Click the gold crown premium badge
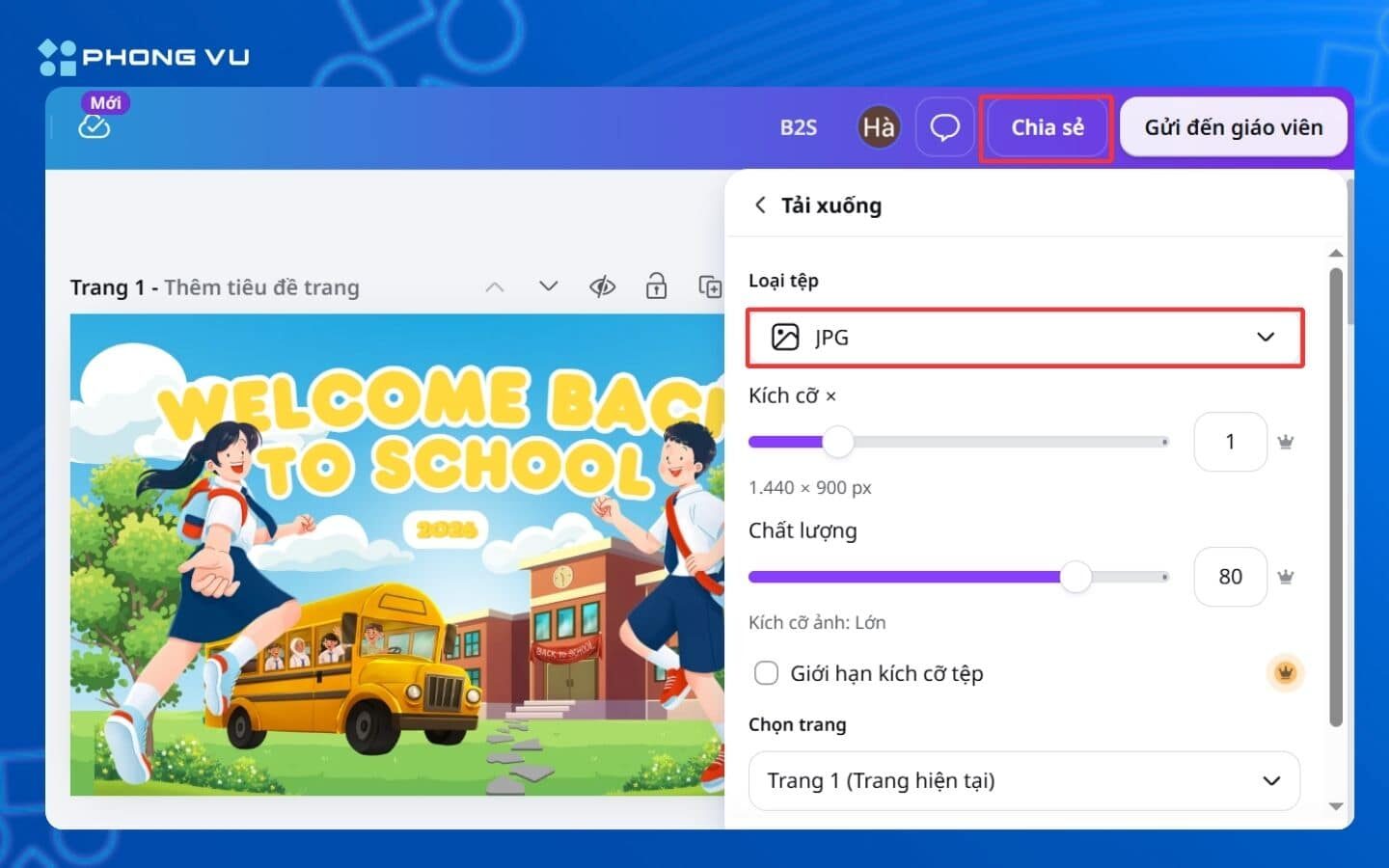 point(1285,672)
